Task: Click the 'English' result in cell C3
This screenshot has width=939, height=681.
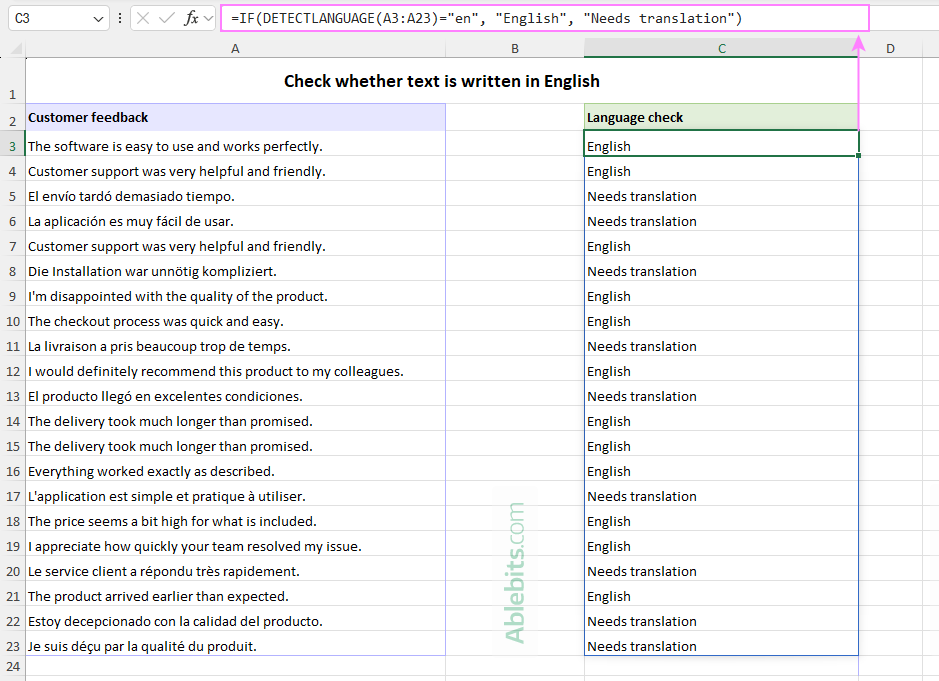Action: 721,144
